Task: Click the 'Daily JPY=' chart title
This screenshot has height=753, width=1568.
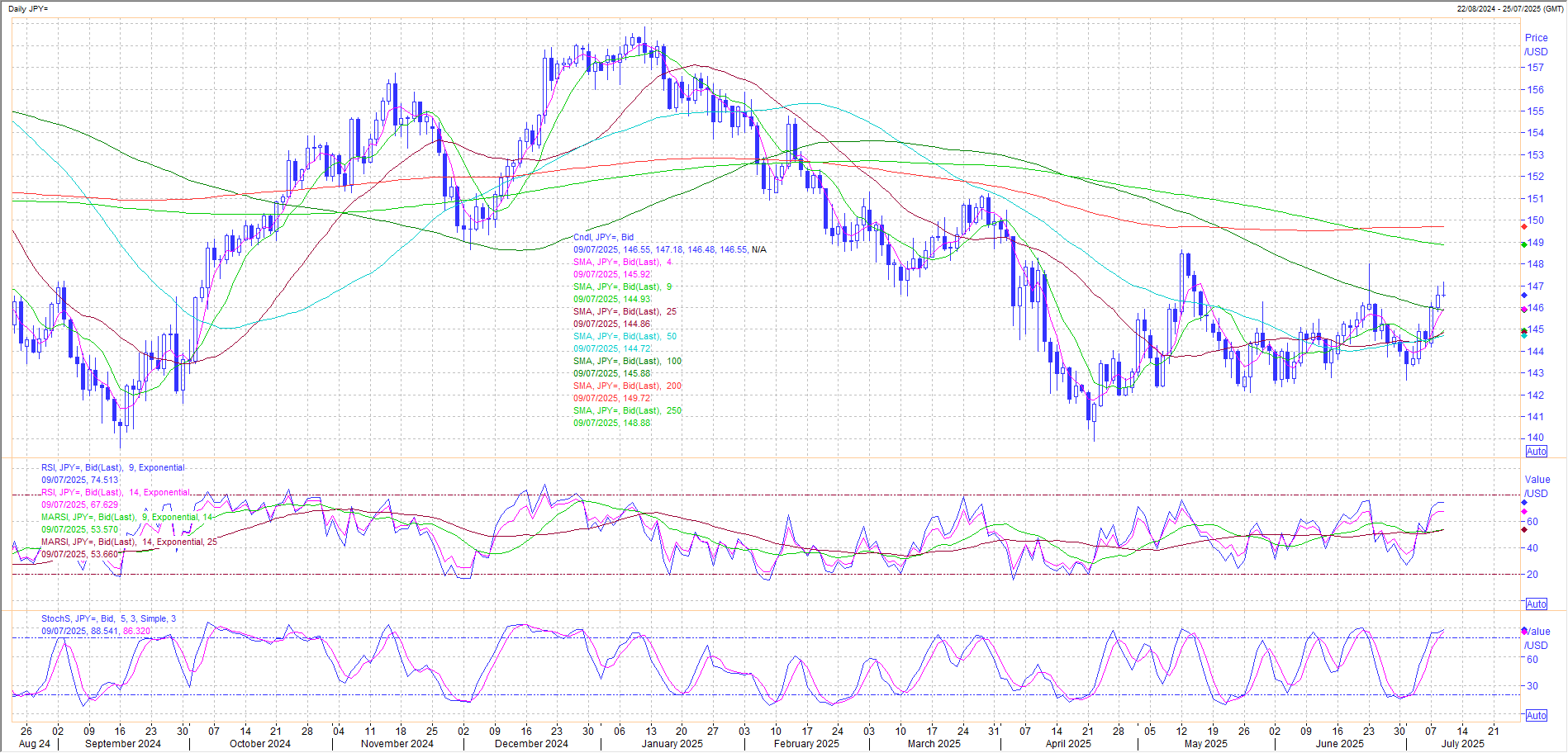Action: (x=28, y=8)
